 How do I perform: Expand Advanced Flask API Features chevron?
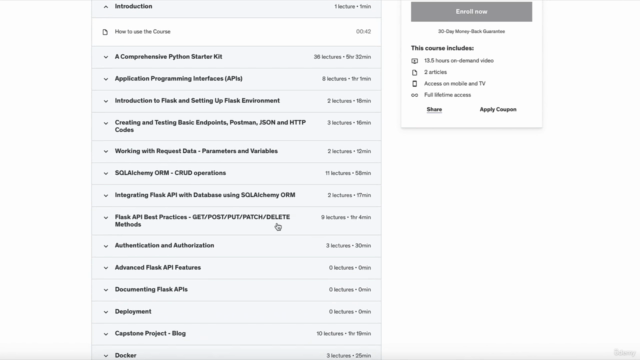click(106, 268)
